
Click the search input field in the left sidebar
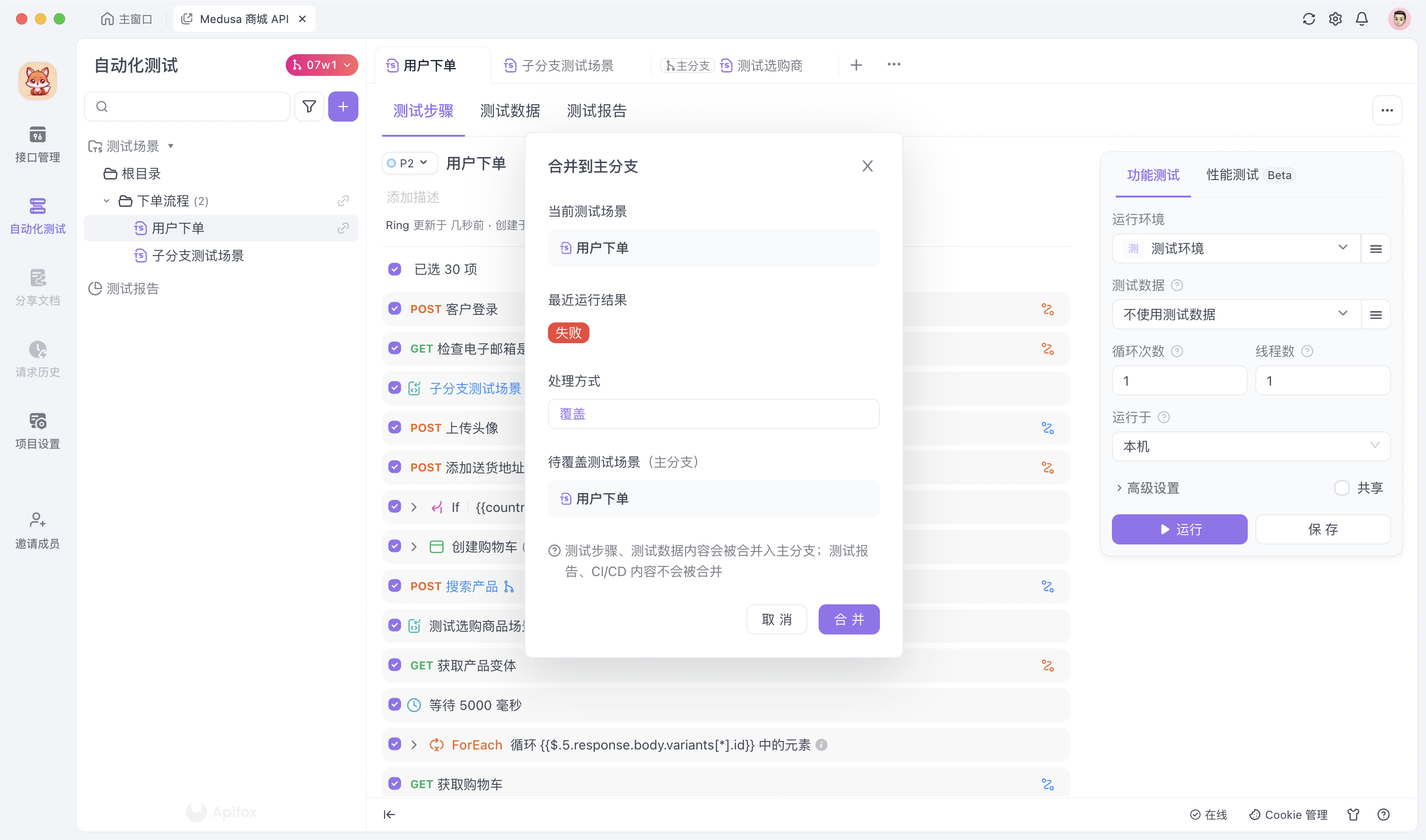pos(187,107)
